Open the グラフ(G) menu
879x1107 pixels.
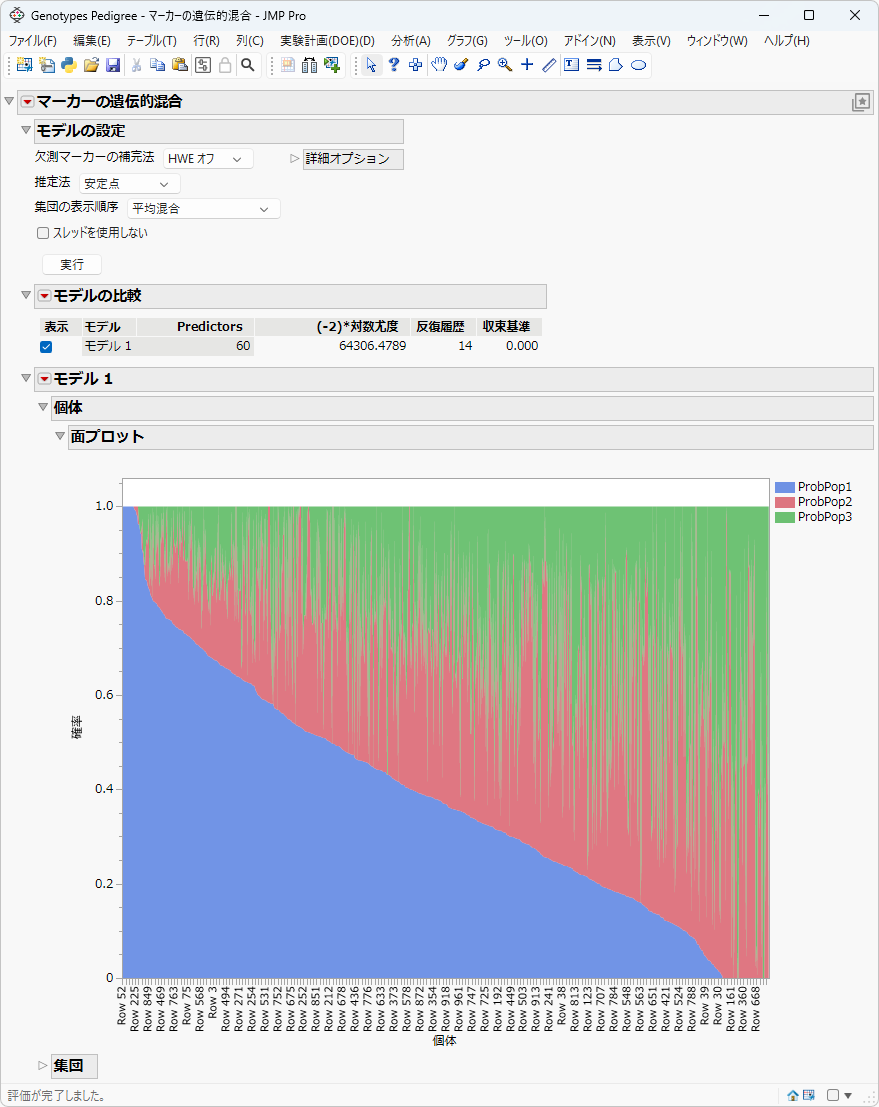pyautogui.click(x=467, y=41)
